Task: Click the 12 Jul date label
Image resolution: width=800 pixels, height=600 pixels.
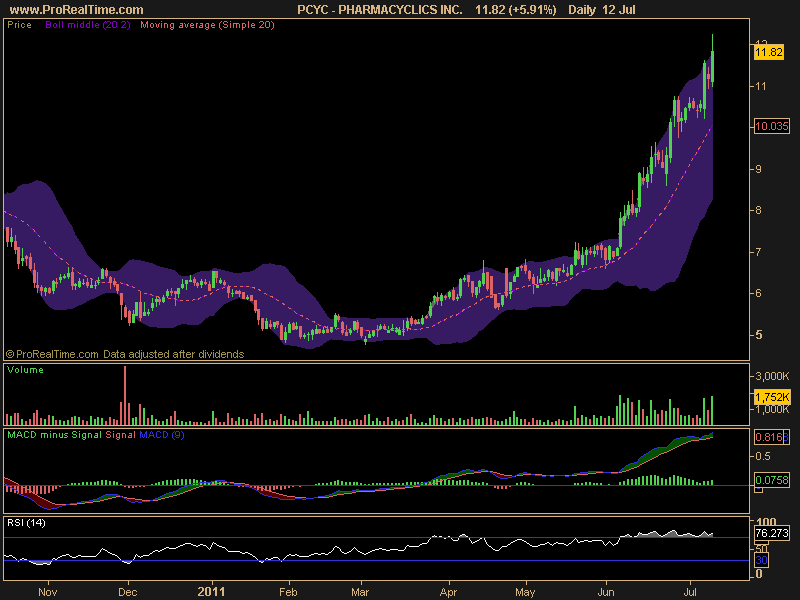Action: click(619, 10)
